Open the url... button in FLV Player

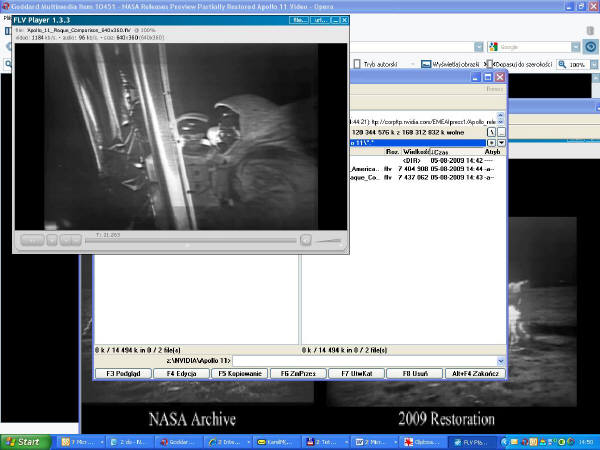tap(320, 20)
